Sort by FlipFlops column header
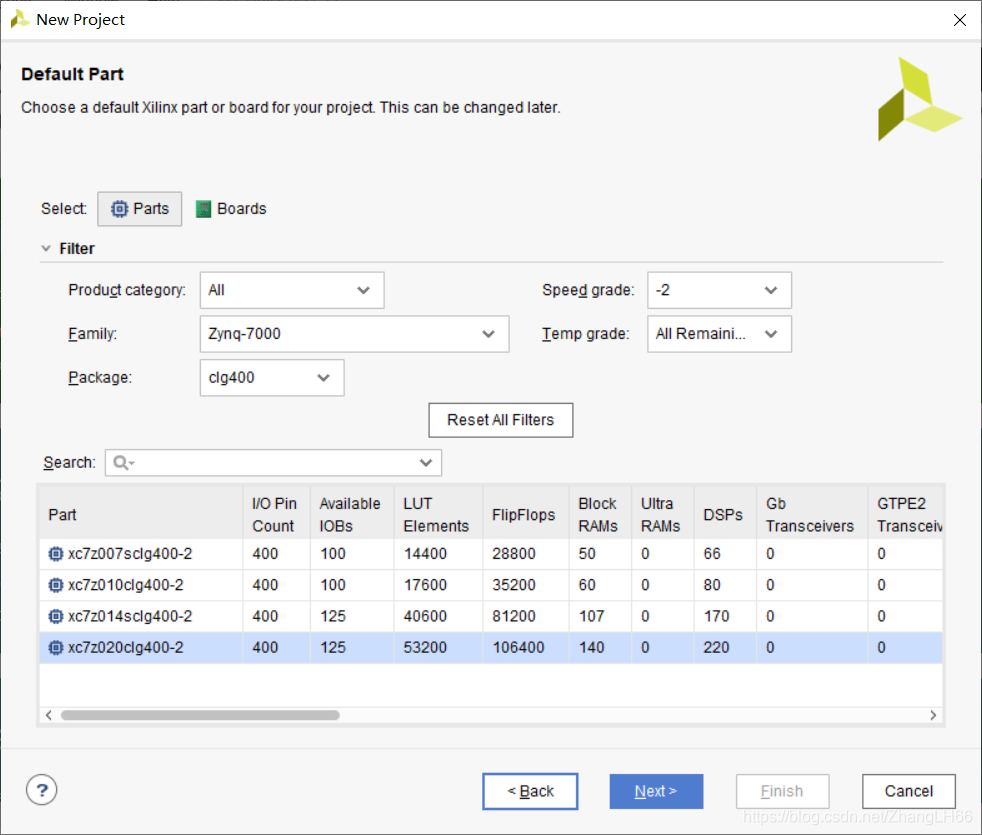Screen dimensions: 982x835 point(526,514)
